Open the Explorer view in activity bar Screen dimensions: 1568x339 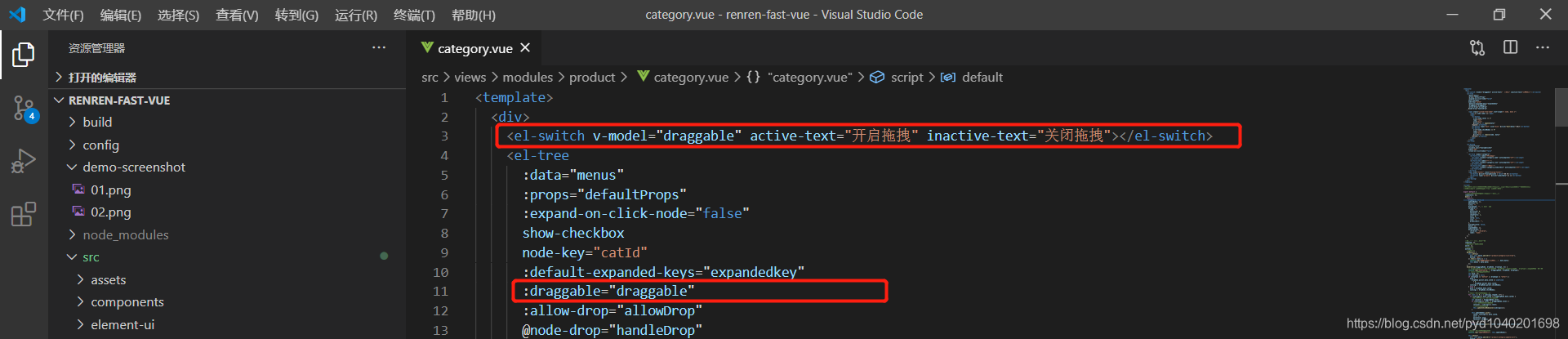click(24, 55)
